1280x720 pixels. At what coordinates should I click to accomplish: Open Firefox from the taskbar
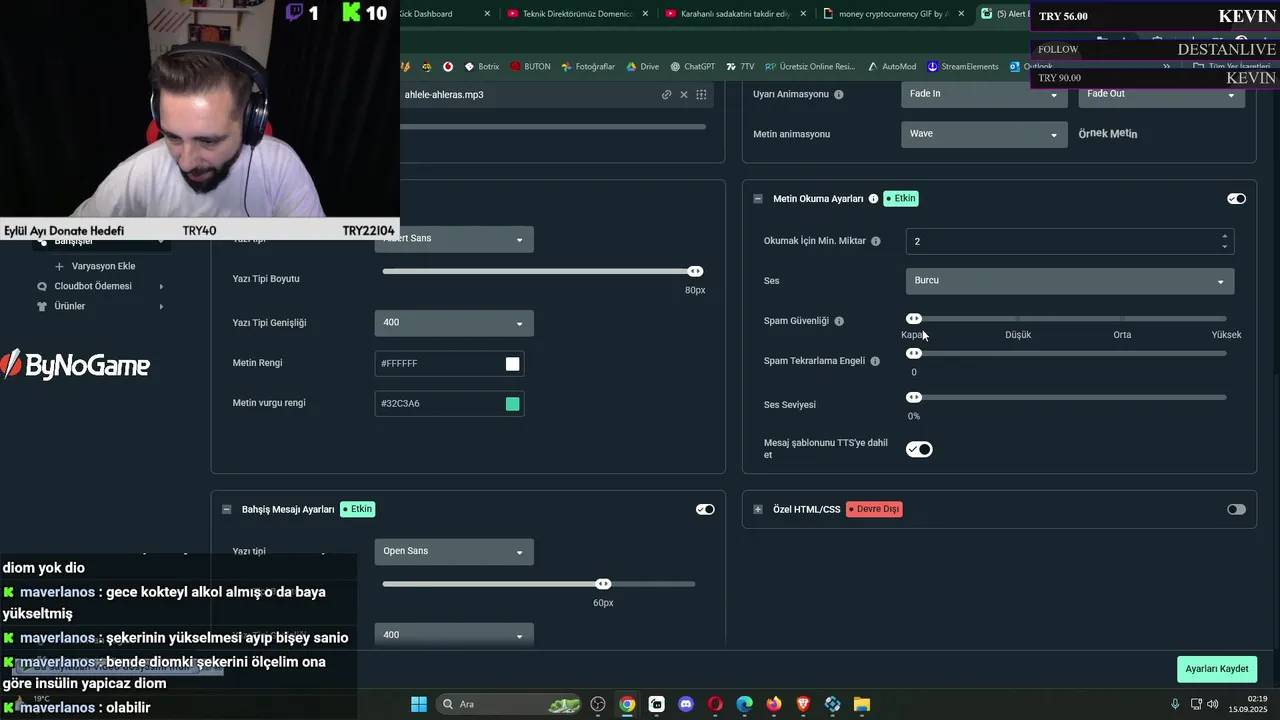[x=774, y=704]
